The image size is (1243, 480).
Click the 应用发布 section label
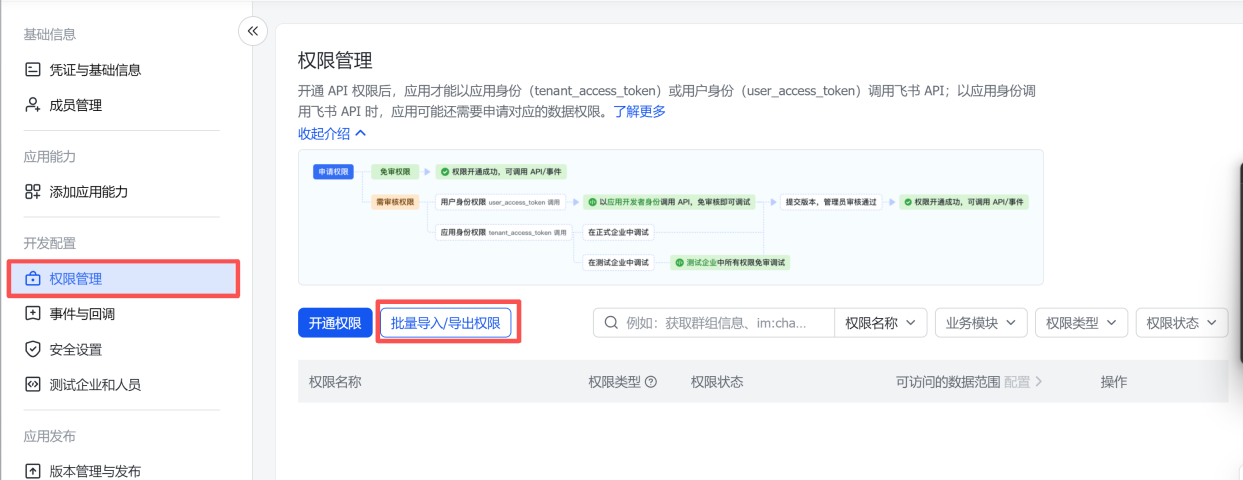click(50, 436)
